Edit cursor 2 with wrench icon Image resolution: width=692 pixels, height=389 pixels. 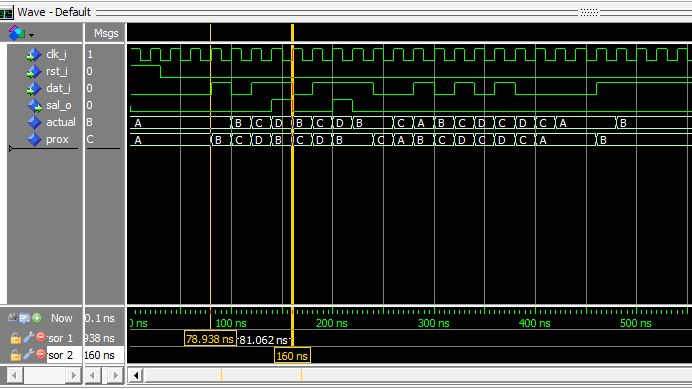28,355
